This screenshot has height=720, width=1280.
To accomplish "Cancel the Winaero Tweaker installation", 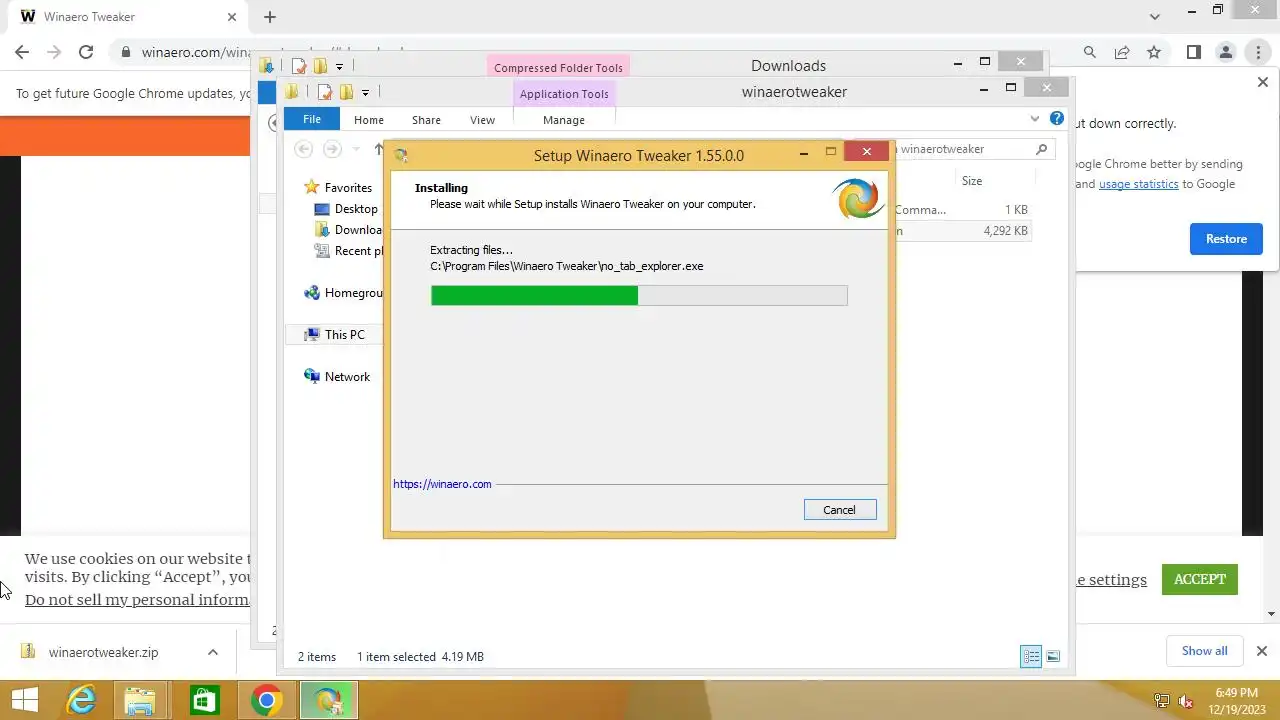I will click(839, 510).
